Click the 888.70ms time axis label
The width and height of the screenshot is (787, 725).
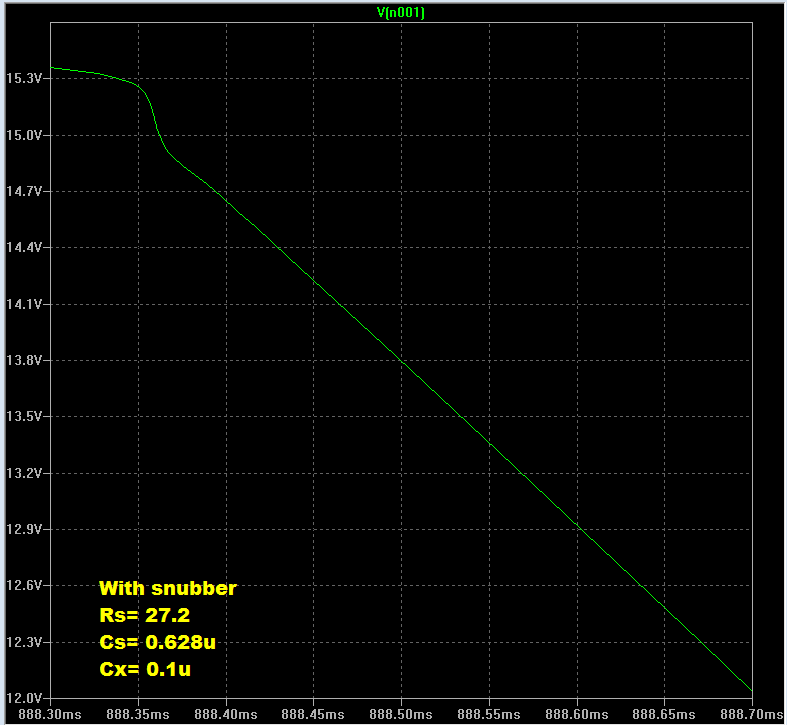[x=752, y=714]
